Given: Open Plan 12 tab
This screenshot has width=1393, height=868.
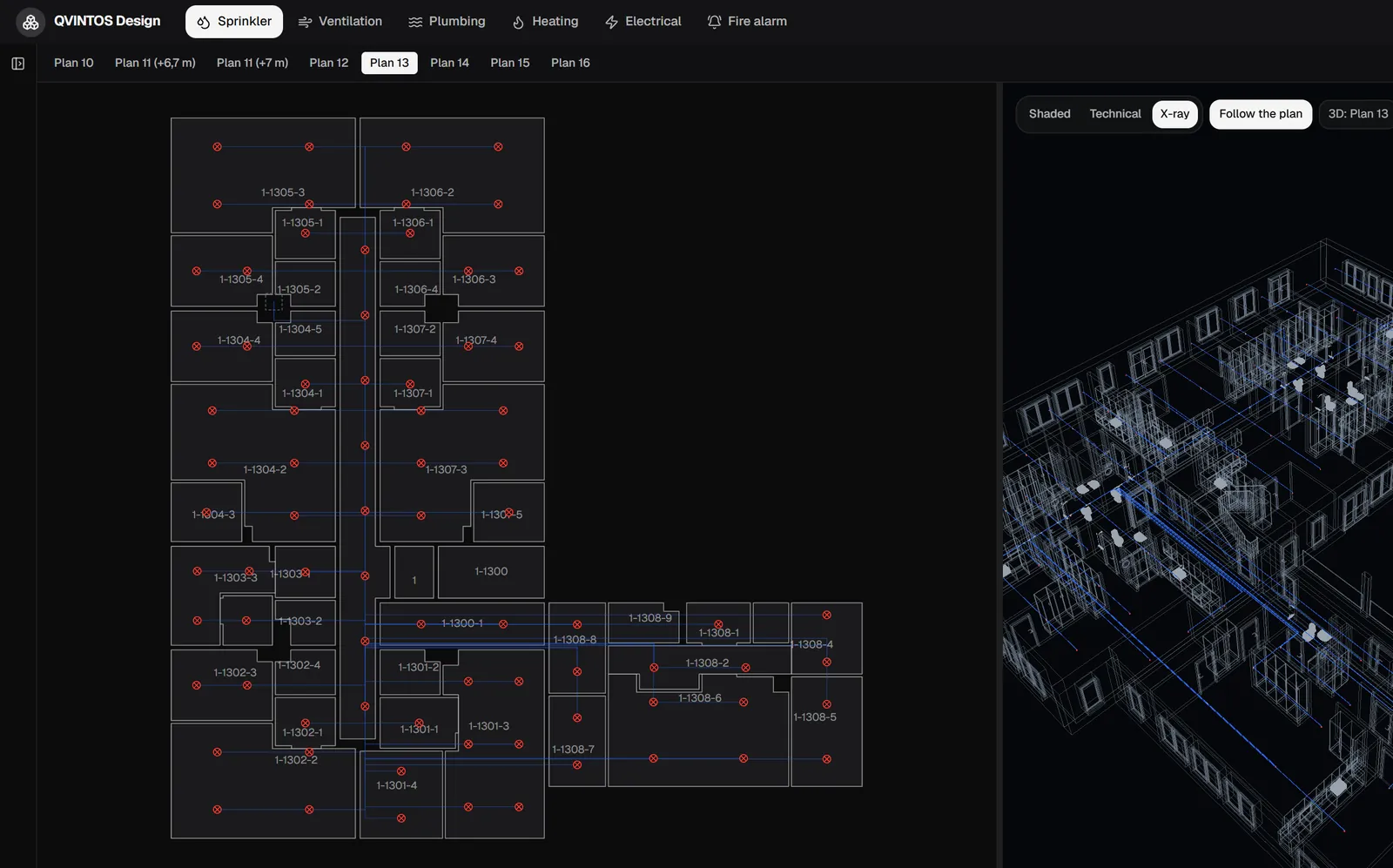Looking at the screenshot, I should pyautogui.click(x=329, y=63).
